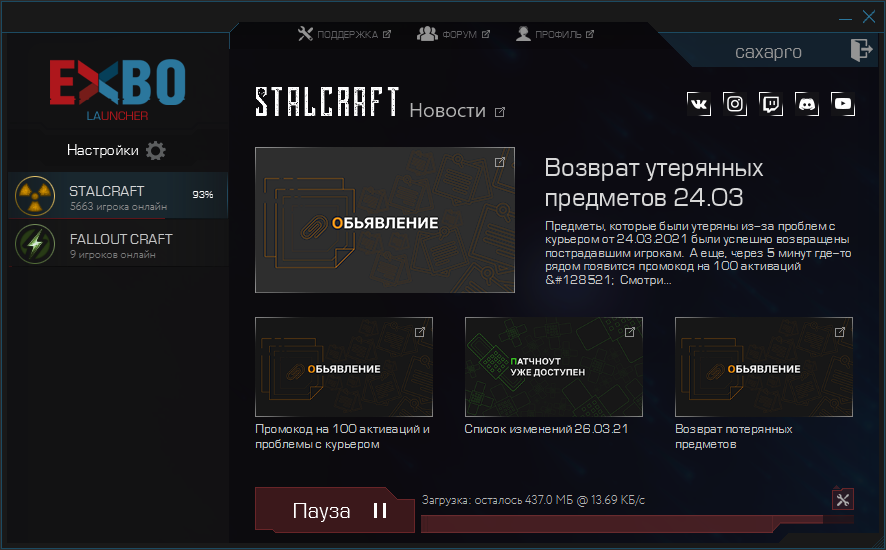Open the Форум link

[453, 34]
